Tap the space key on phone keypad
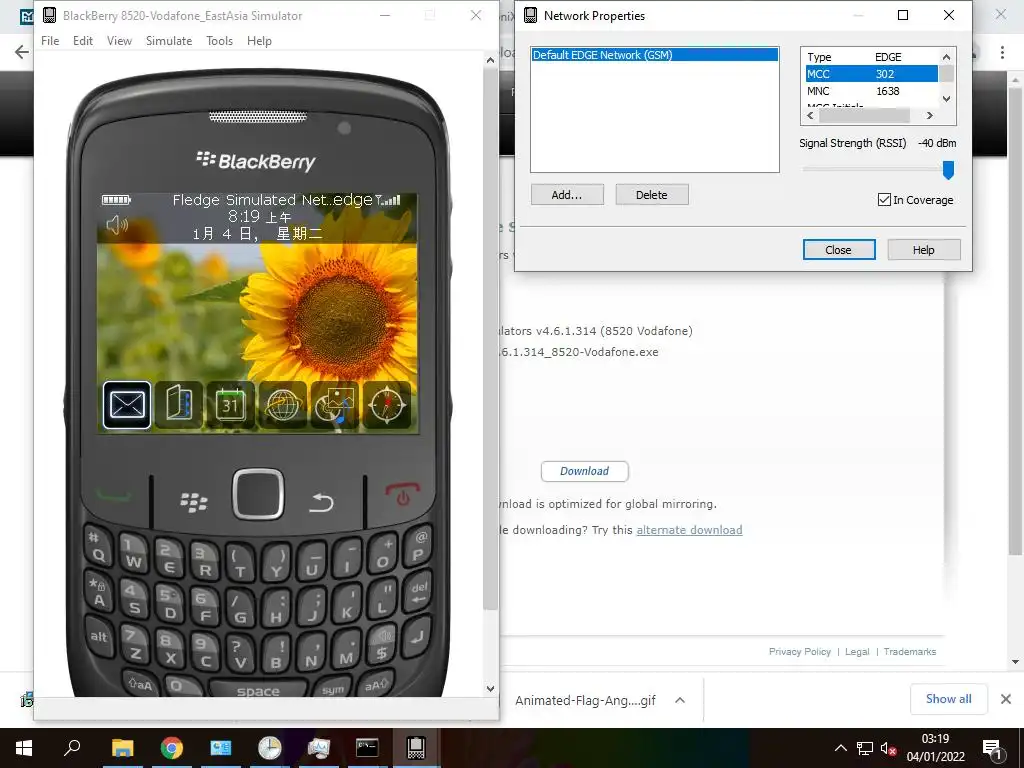Viewport: 1024px width, 768px height. (258, 690)
